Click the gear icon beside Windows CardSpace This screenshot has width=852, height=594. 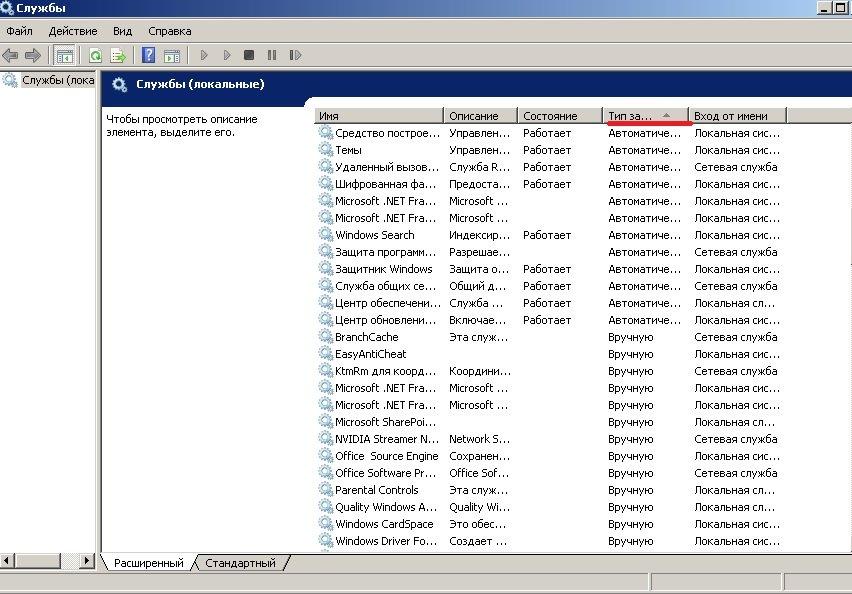[325, 523]
